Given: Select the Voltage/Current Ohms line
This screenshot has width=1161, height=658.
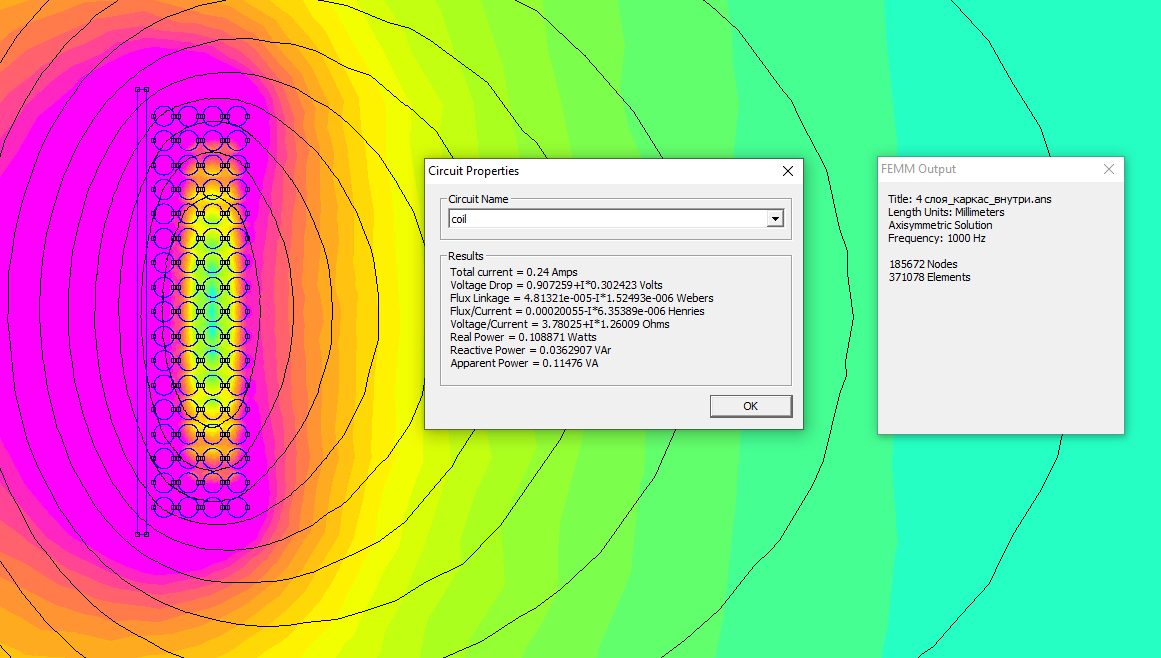Looking at the screenshot, I should pyautogui.click(x=560, y=324).
